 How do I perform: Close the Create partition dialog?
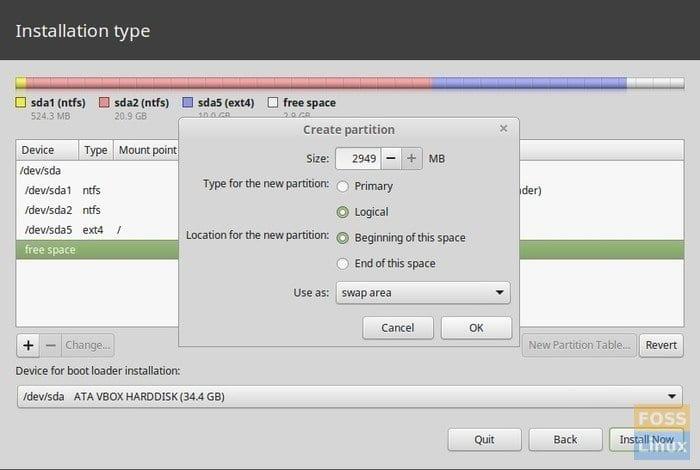(x=503, y=129)
